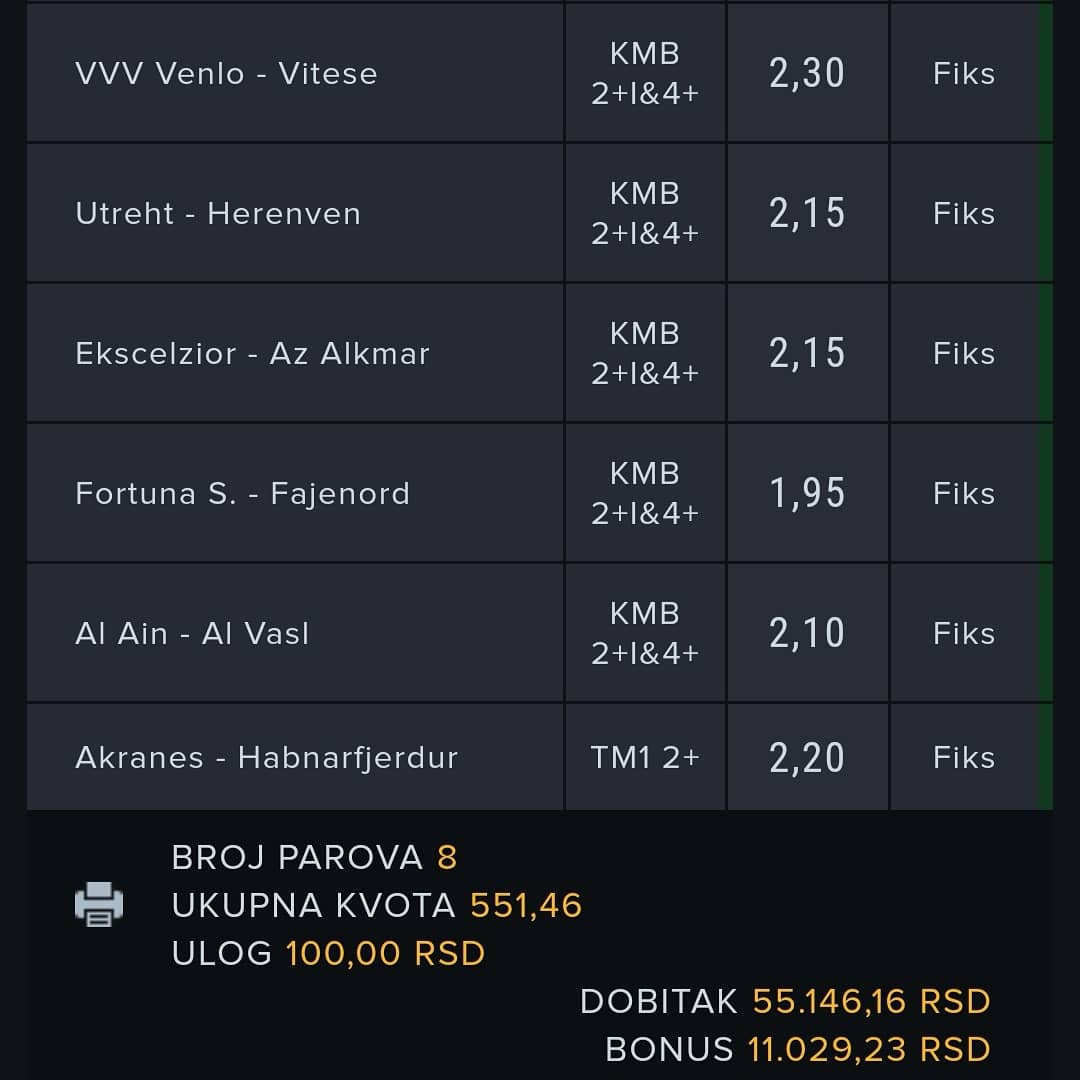This screenshot has height=1080, width=1080.
Task: Tap the 2,20 odds for Akranes match
Action: pos(807,758)
